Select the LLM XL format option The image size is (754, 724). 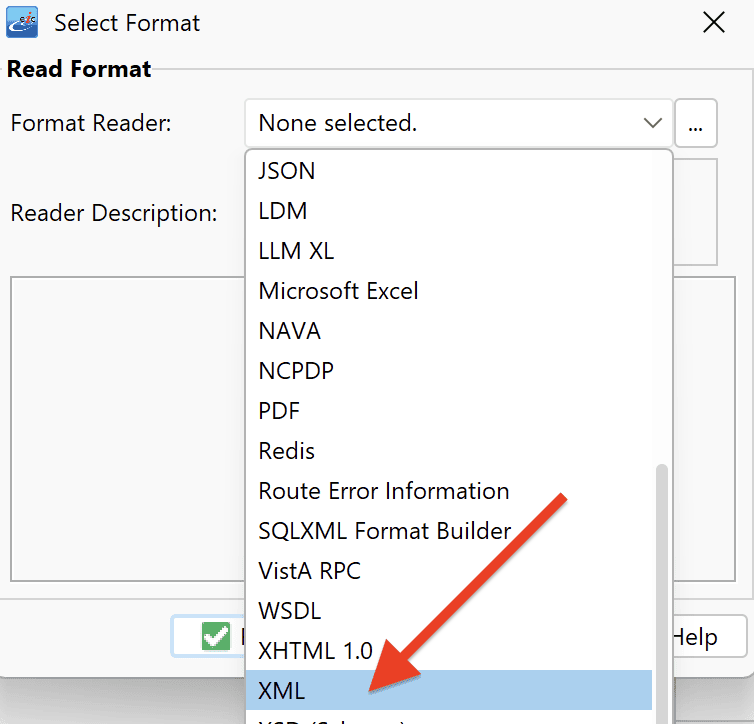(449, 251)
